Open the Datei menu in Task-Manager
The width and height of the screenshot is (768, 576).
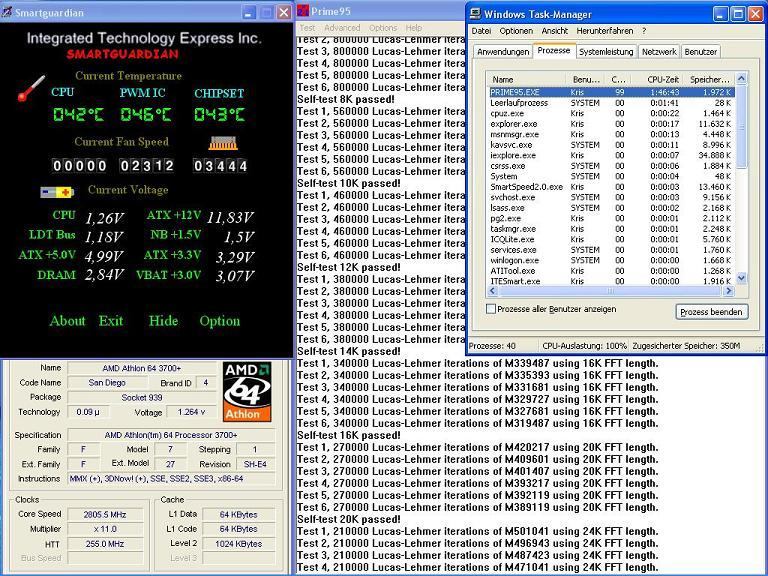point(481,31)
